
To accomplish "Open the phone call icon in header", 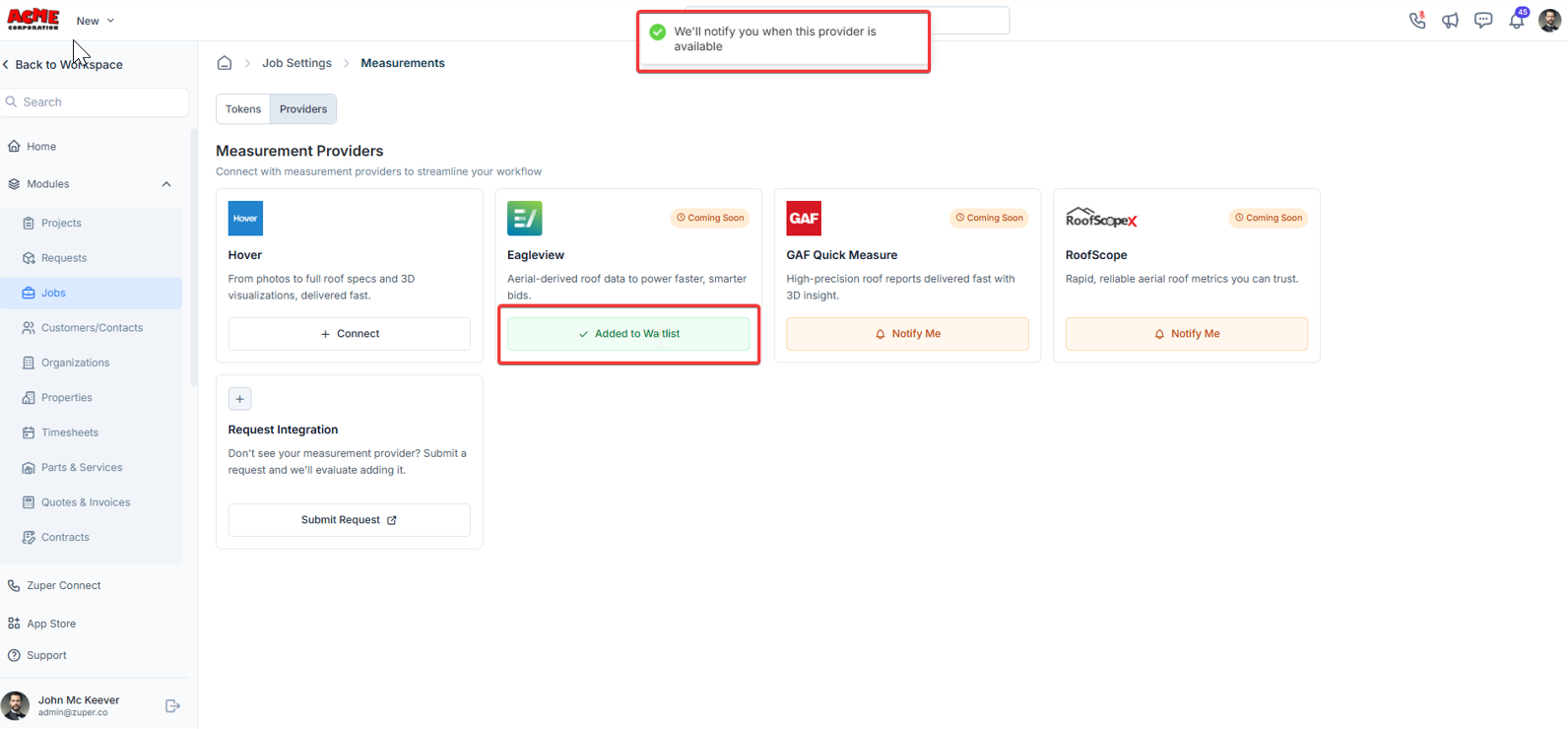I will click(x=1417, y=20).
